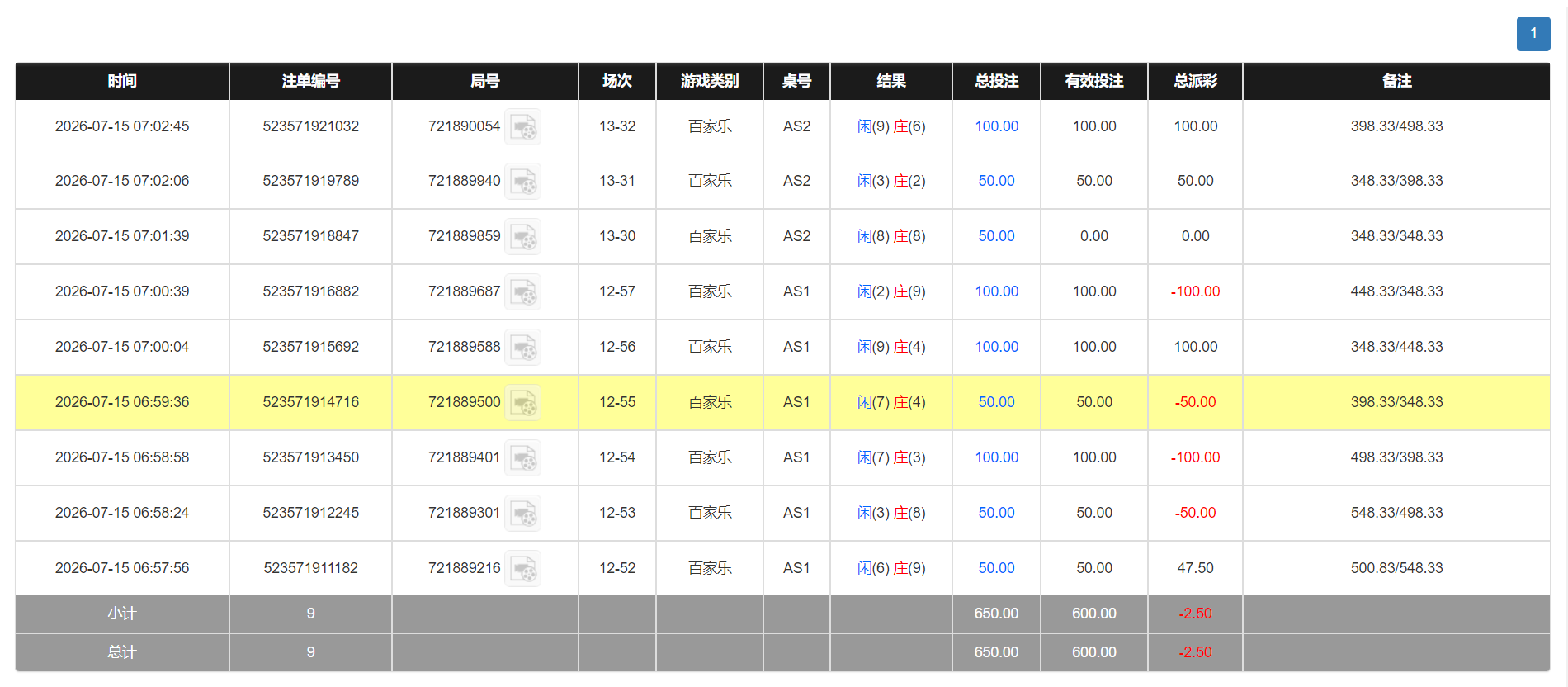This screenshot has height=687, width=1568.
Task: Click the 桌号 column header
Action: (796, 81)
